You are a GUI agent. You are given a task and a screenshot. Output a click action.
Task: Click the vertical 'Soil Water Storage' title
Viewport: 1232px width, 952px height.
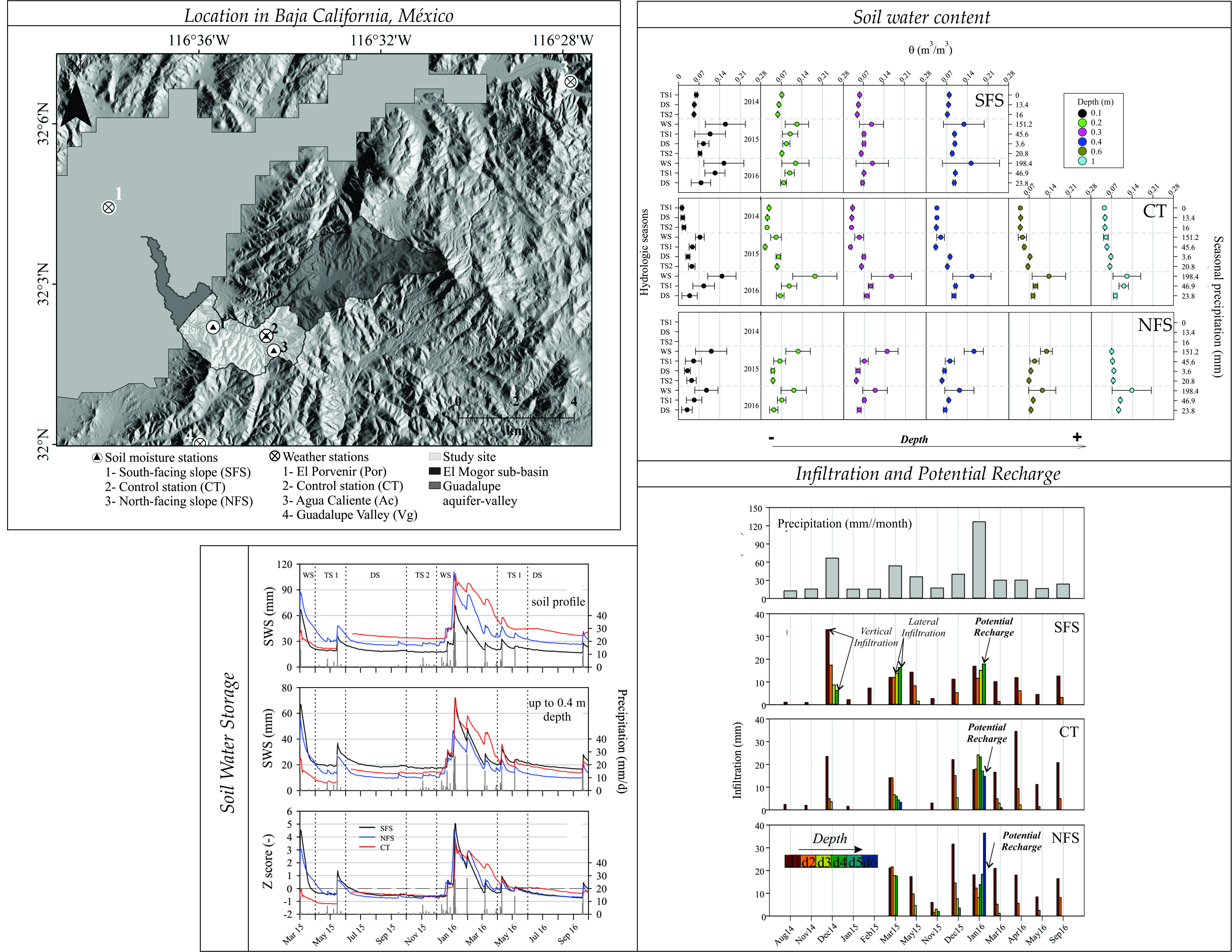[x=227, y=743]
